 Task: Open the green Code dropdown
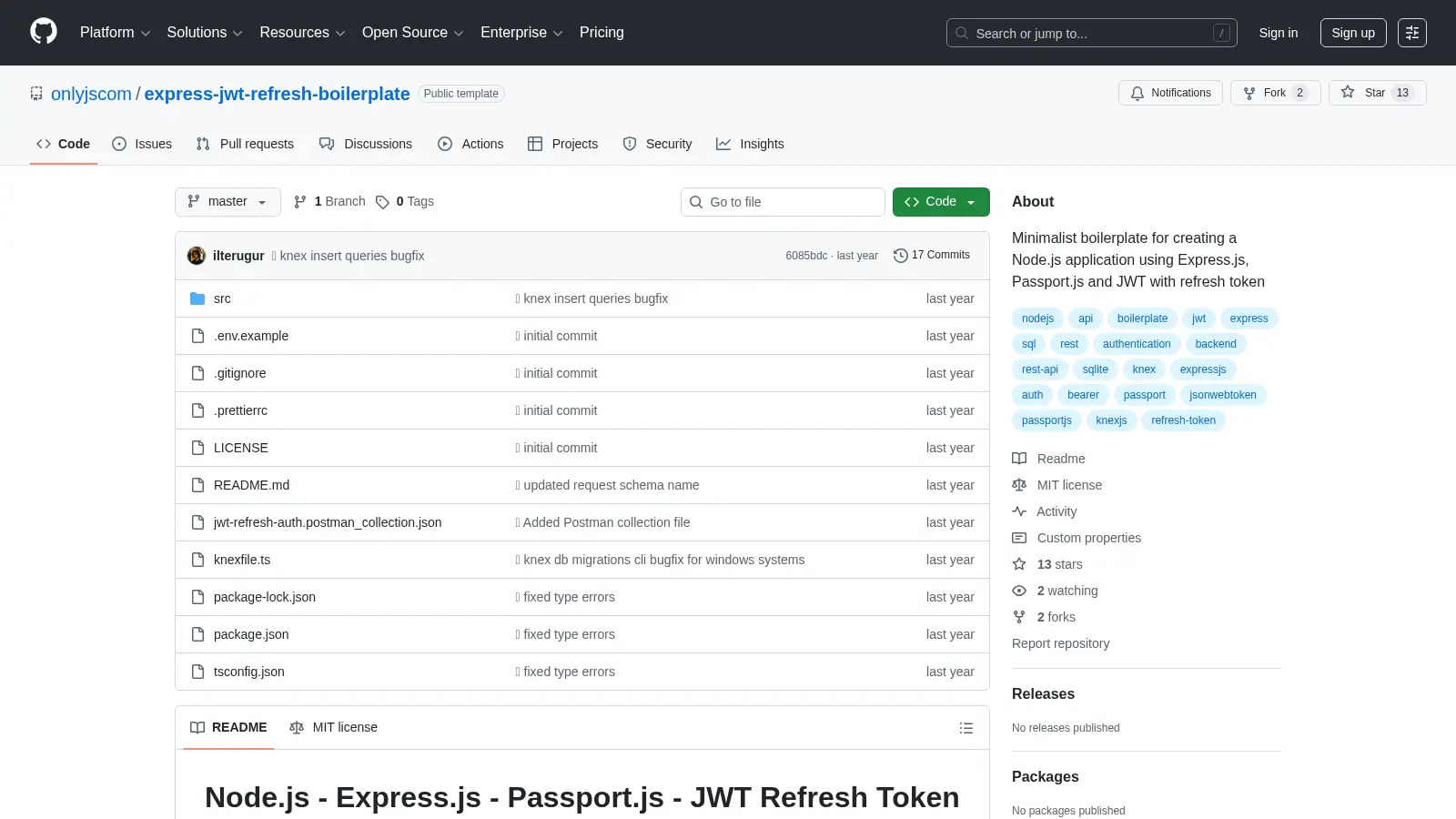point(941,202)
